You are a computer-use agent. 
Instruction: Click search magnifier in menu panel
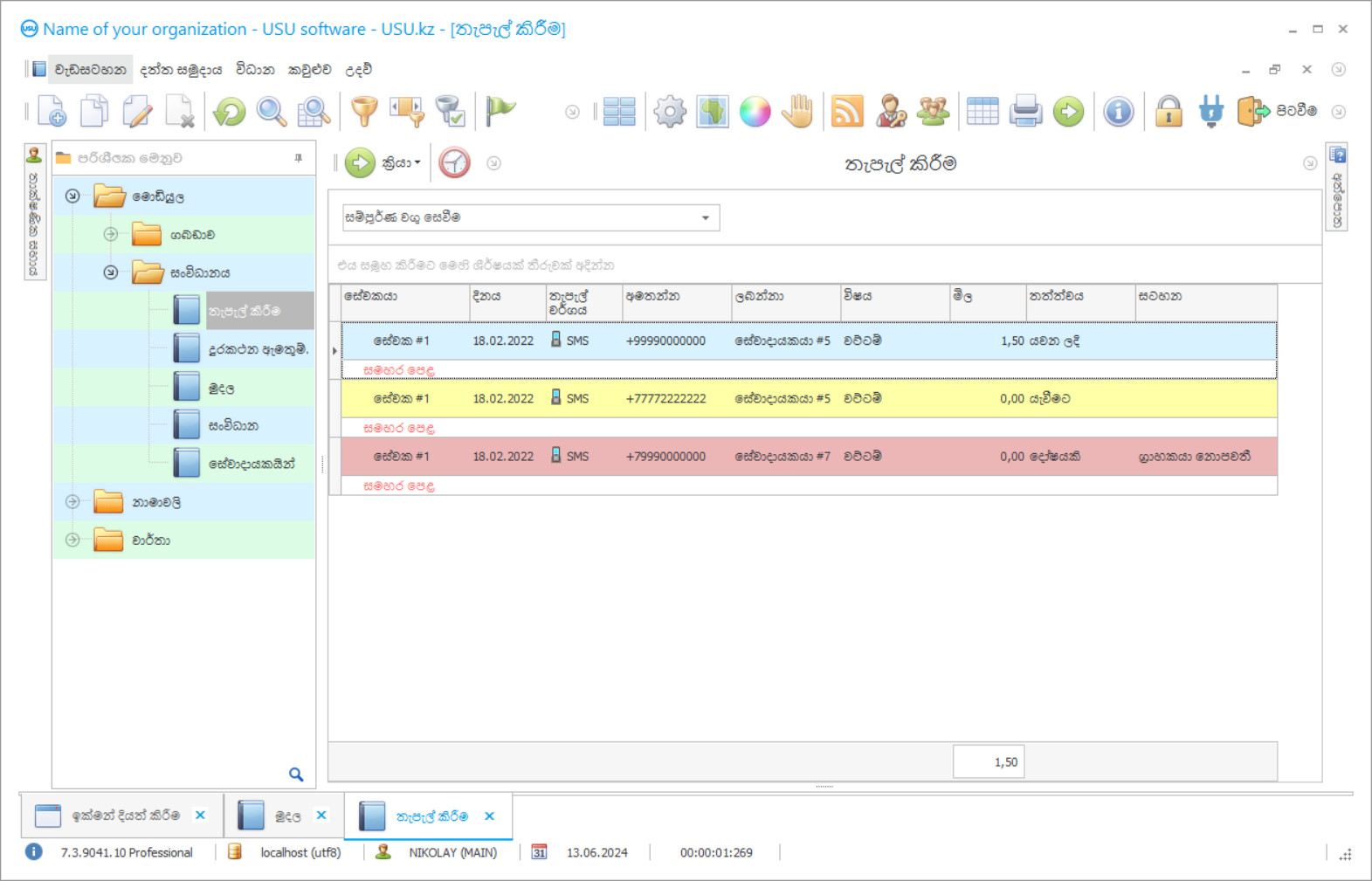296,774
